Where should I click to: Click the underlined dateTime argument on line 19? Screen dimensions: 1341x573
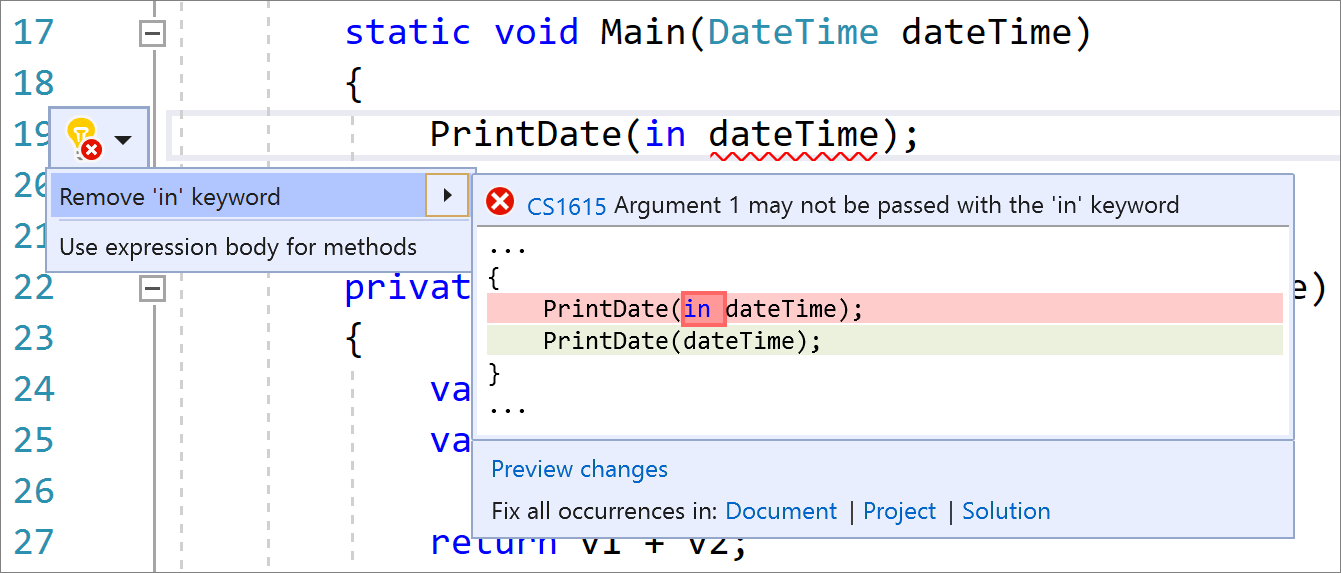[x=792, y=134]
